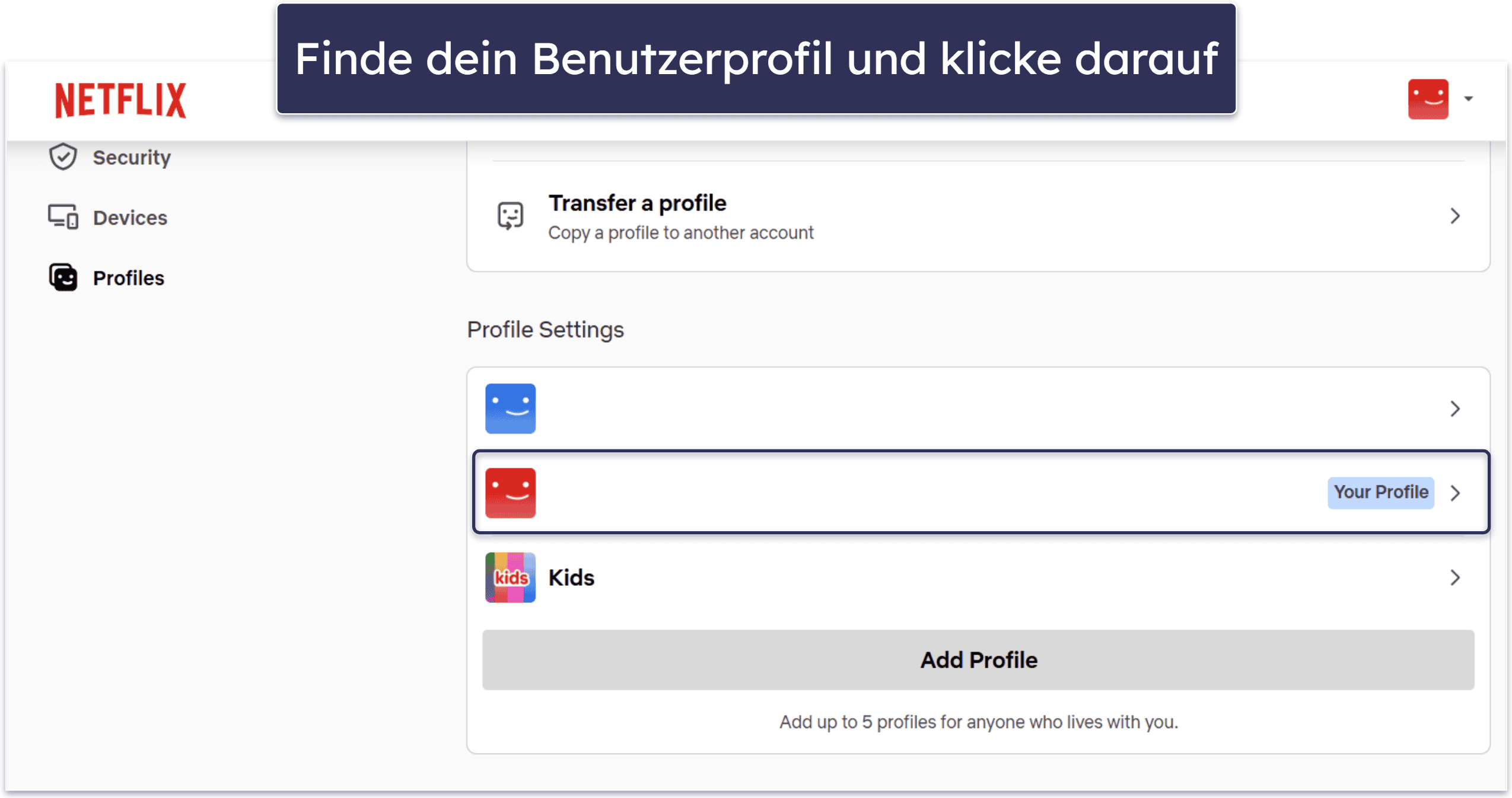Select the blue smiley profile avatar

pyautogui.click(x=510, y=408)
